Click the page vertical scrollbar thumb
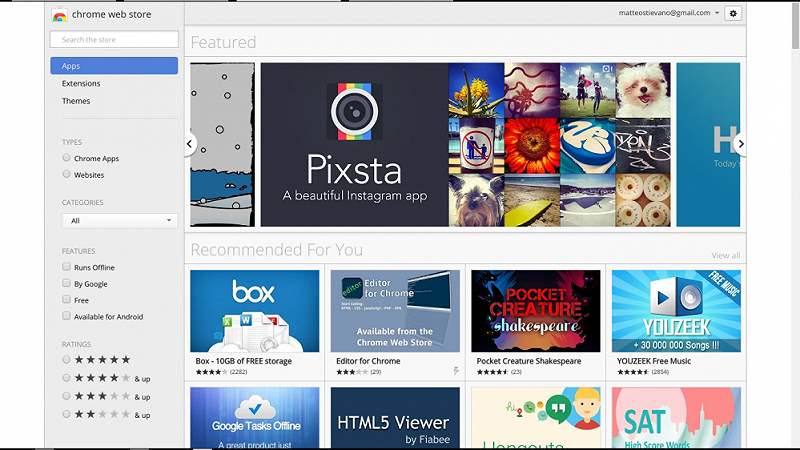Image resolution: width=800 pixels, height=450 pixels. (x=795, y=26)
